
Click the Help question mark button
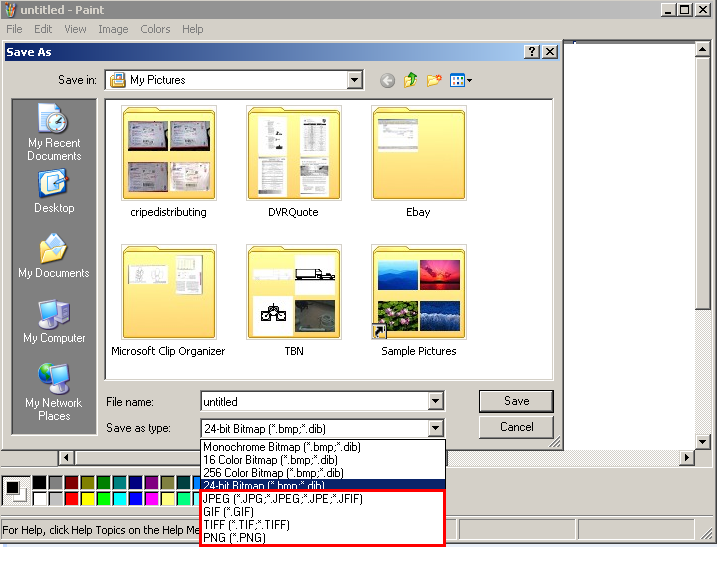click(x=531, y=52)
